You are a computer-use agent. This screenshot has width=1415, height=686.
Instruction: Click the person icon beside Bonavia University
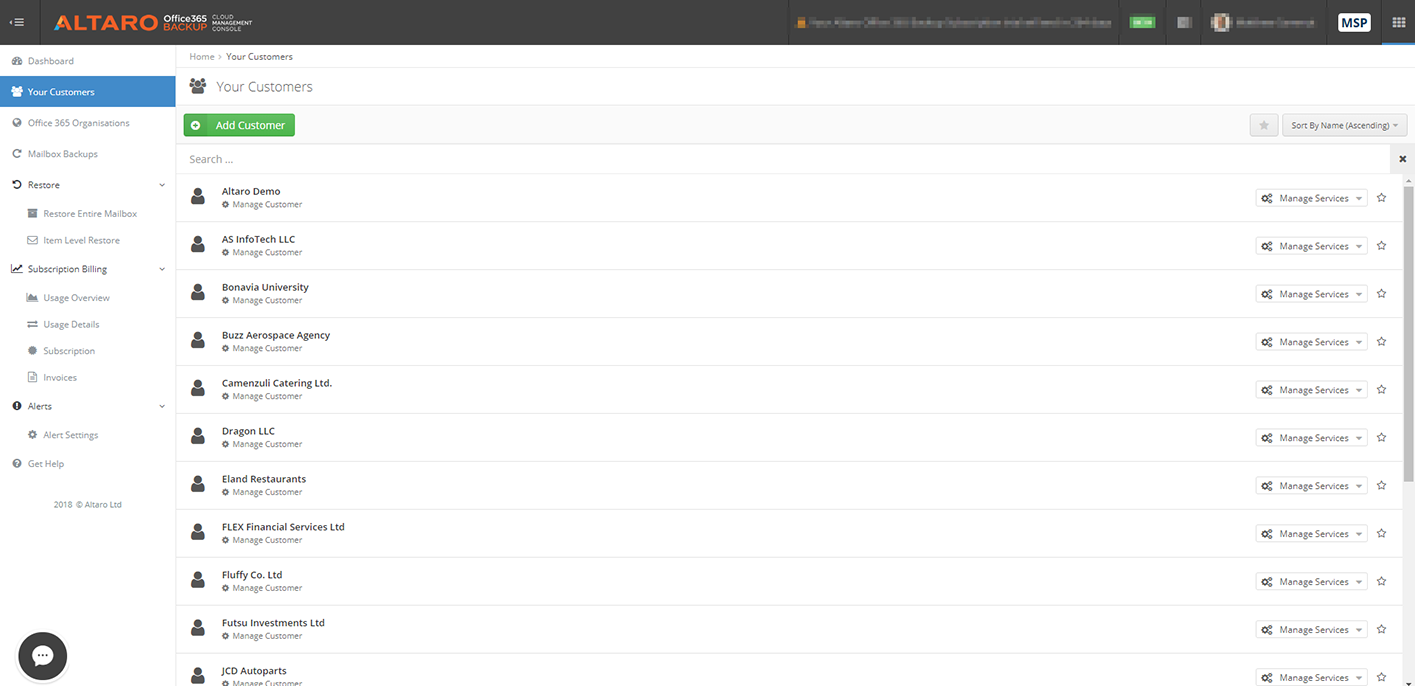[x=198, y=293]
